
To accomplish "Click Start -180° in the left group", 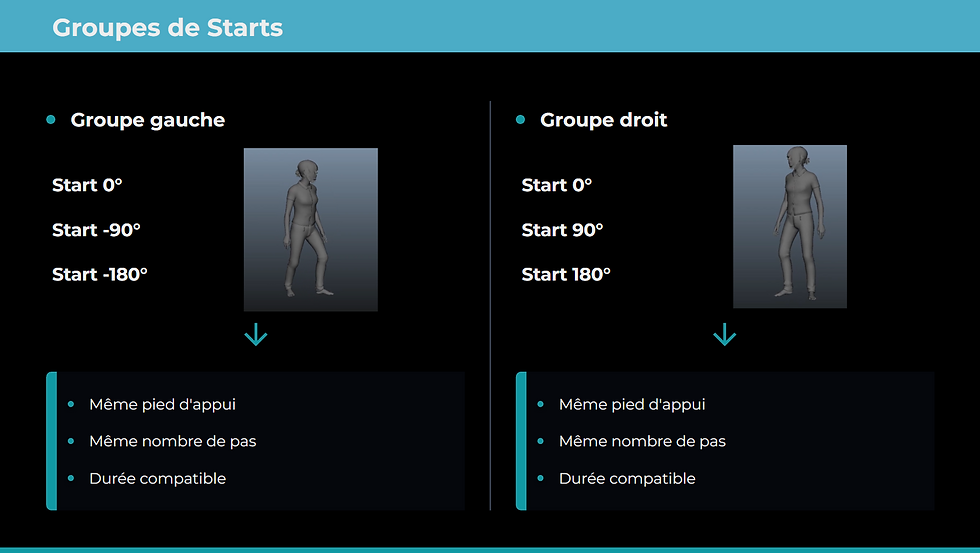I will coord(100,274).
